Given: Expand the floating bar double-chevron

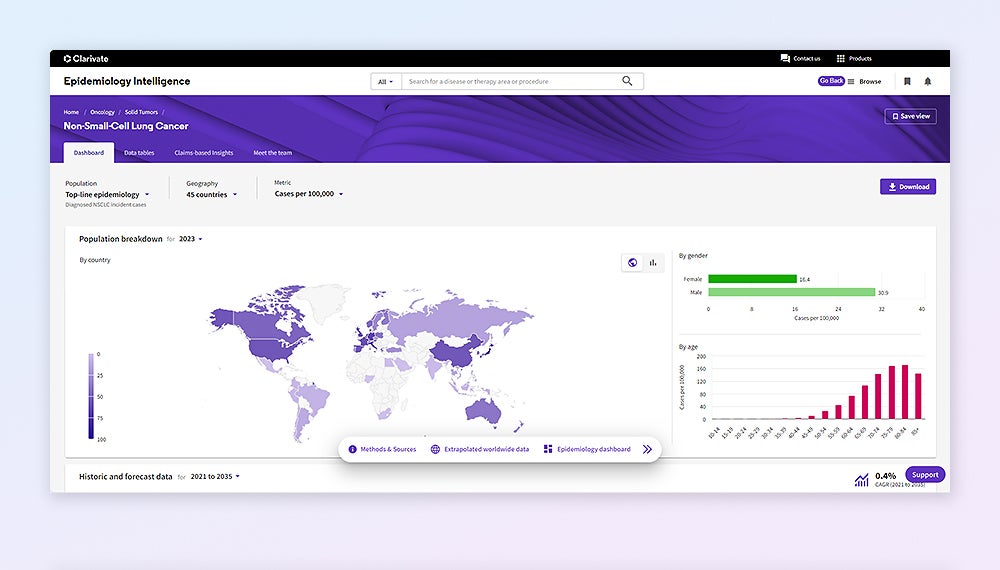Looking at the screenshot, I should click(x=647, y=450).
